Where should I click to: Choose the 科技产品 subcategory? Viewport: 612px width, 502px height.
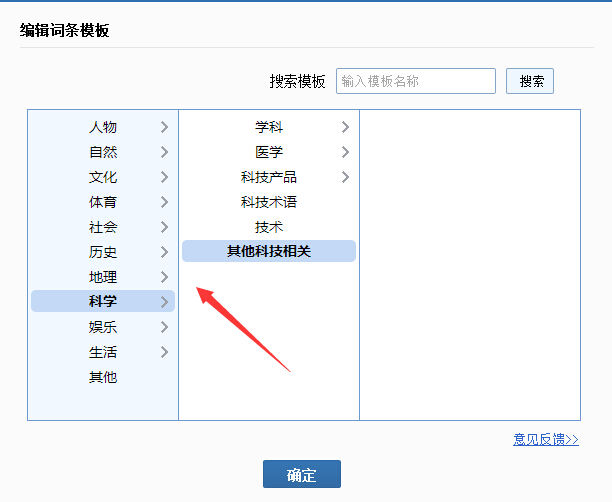coord(269,177)
